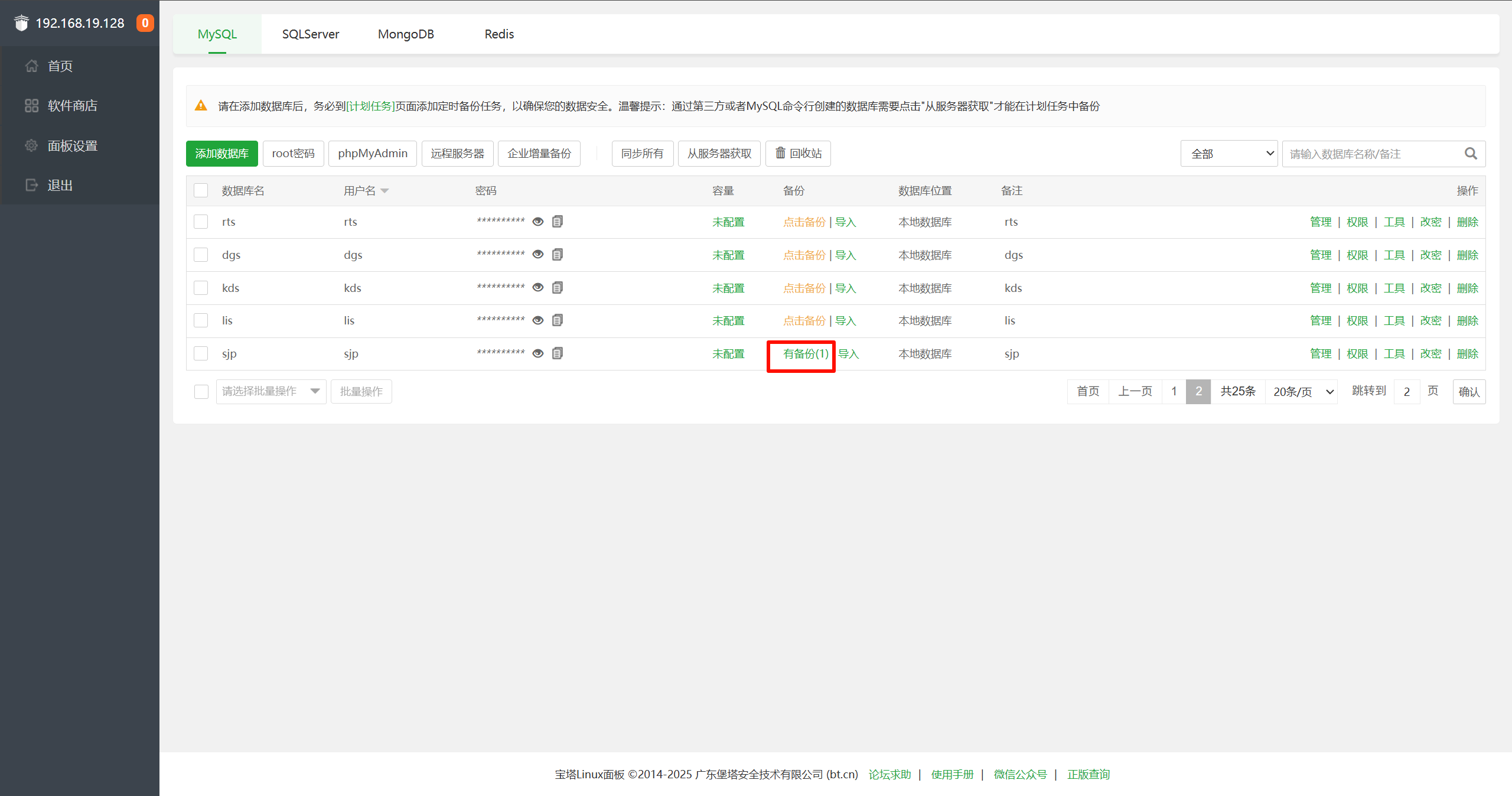
Task: Click the root密码 button
Action: (293, 154)
